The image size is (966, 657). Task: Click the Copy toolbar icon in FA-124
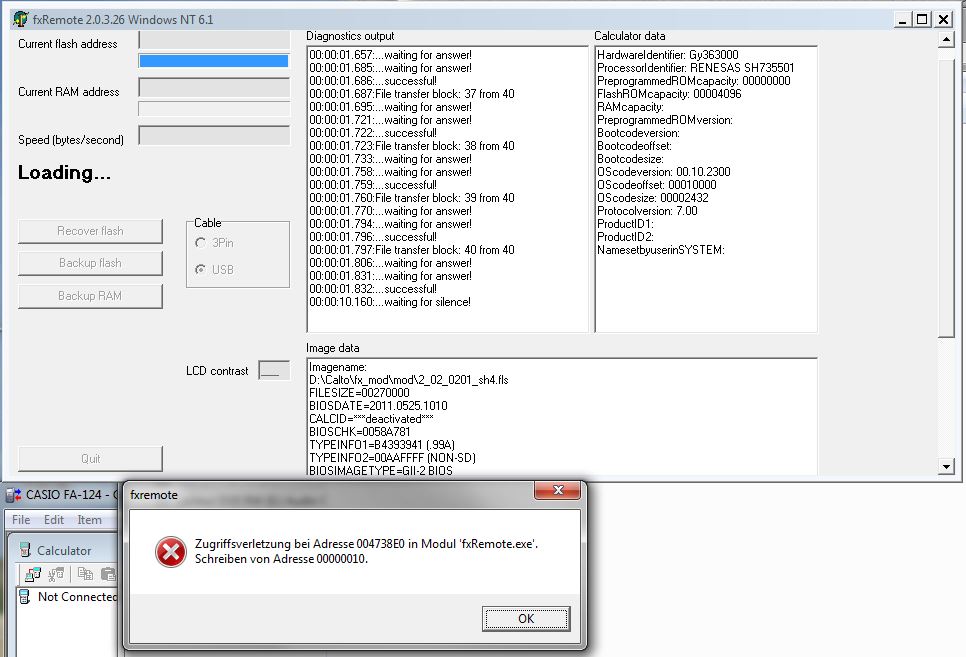coord(85,574)
